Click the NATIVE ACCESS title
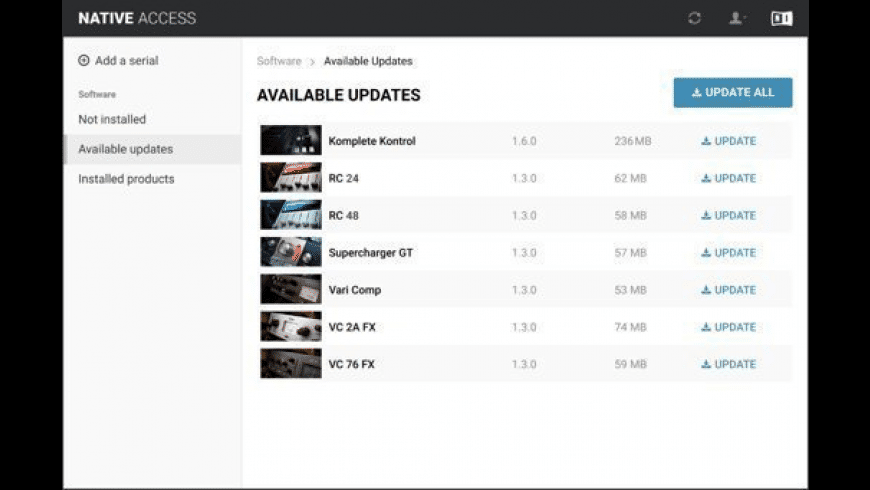 pos(137,18)
